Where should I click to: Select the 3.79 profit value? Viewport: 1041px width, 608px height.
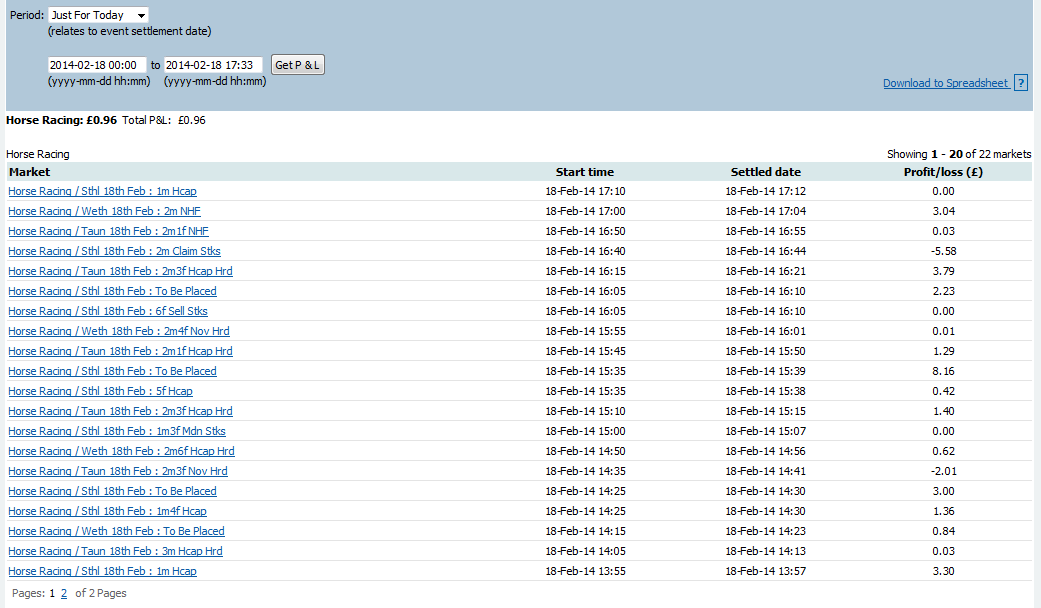click(x=943, y=271)
